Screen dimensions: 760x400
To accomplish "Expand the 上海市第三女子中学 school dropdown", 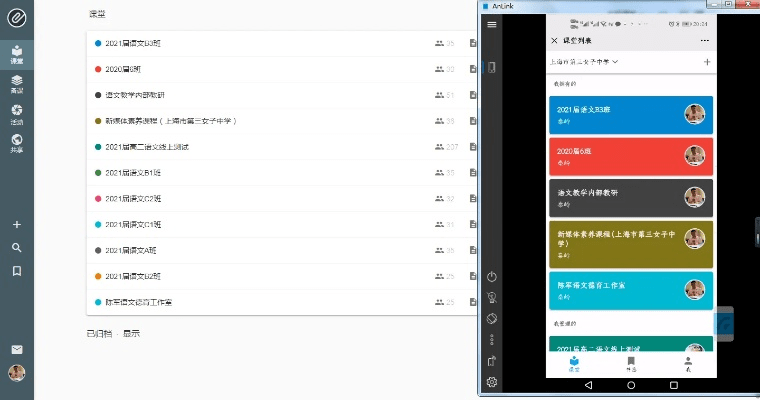I will point(584,62).
